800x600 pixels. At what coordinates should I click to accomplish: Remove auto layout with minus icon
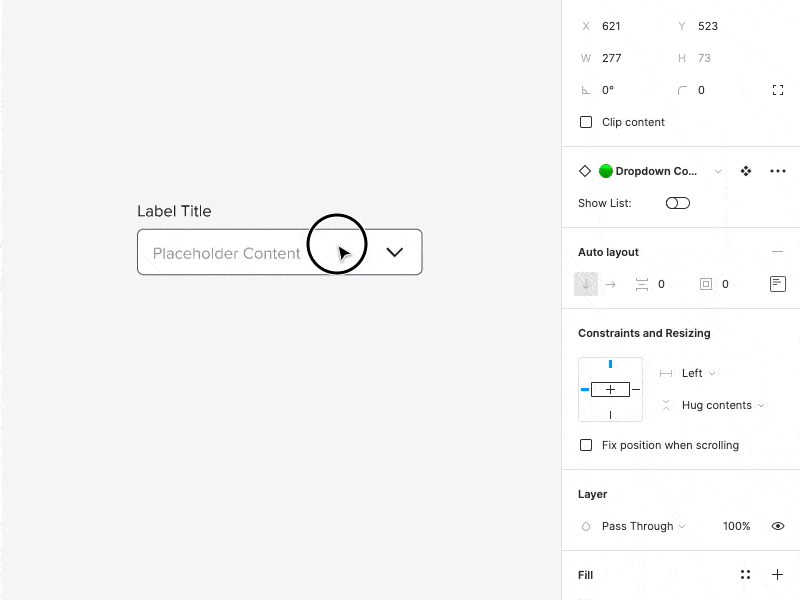(778, 251)
